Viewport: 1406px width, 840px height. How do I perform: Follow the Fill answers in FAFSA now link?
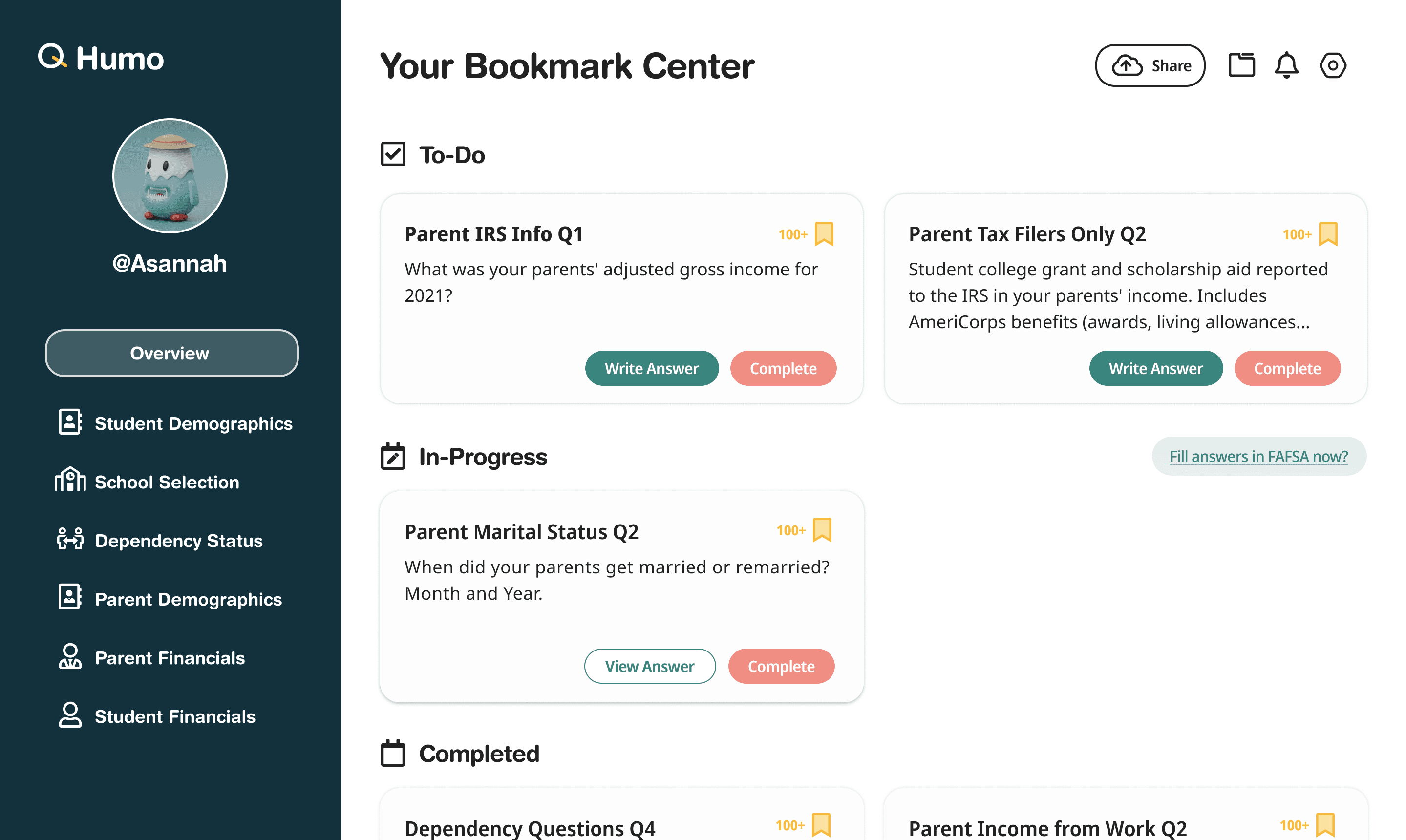pyautogui.click(x=1258, y=456)
